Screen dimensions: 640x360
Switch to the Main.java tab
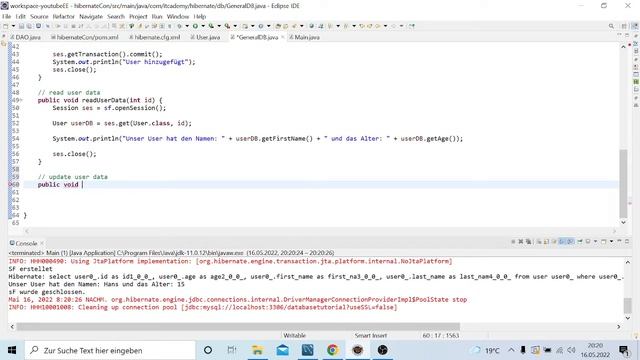point(304,37)
